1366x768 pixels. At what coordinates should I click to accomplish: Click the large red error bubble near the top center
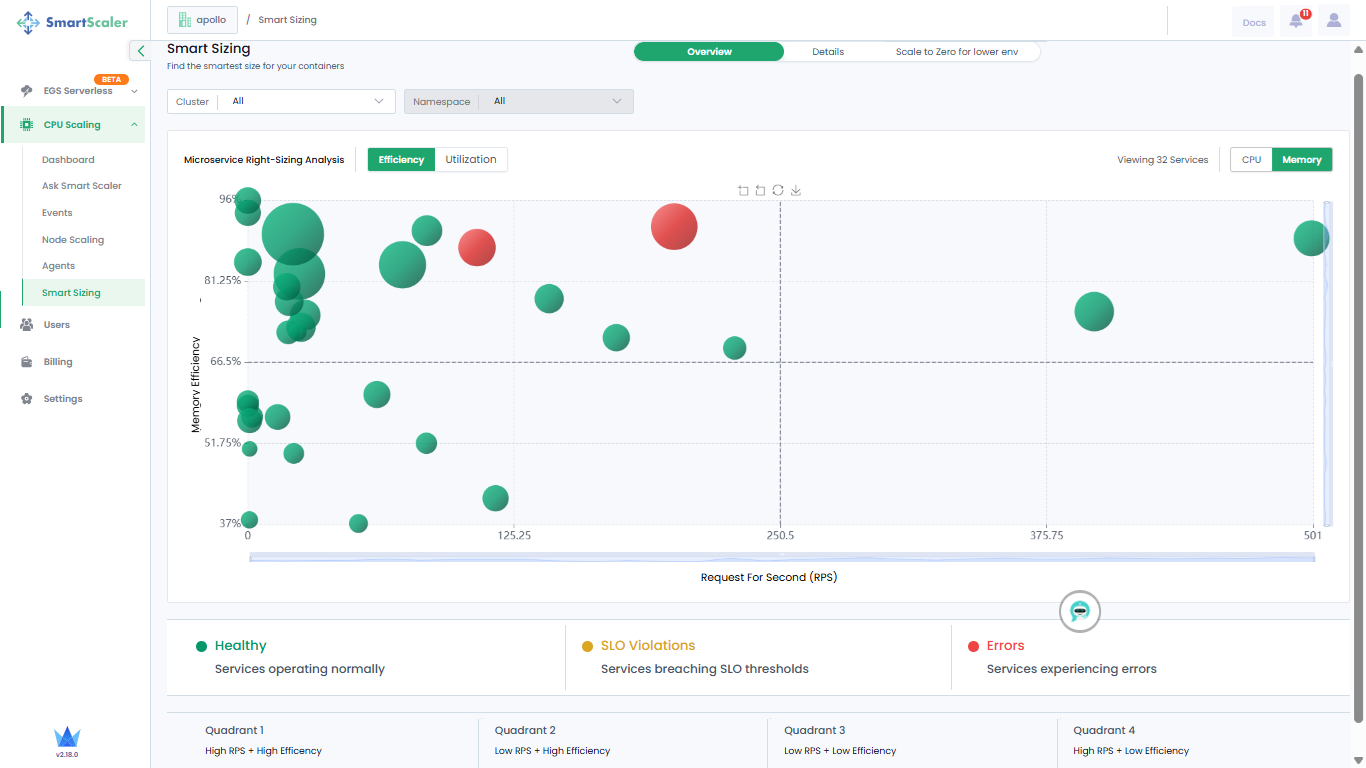coord(674,226)
